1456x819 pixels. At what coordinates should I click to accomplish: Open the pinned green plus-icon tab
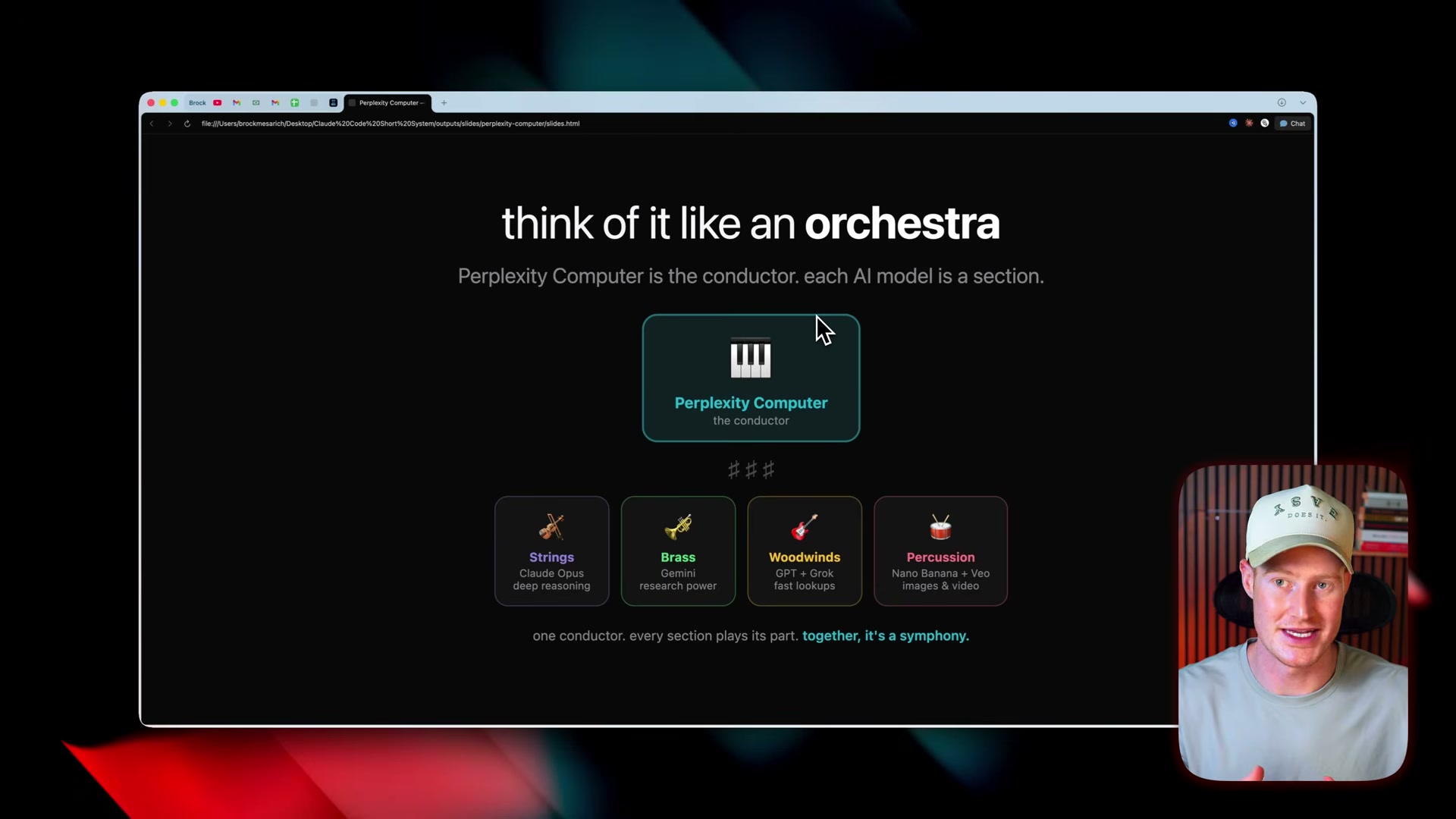pos(295,103)
